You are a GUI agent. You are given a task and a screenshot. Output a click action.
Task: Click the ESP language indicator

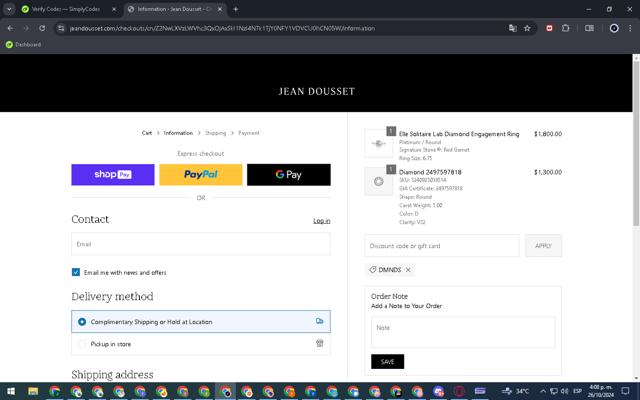(x=577, y=391)
